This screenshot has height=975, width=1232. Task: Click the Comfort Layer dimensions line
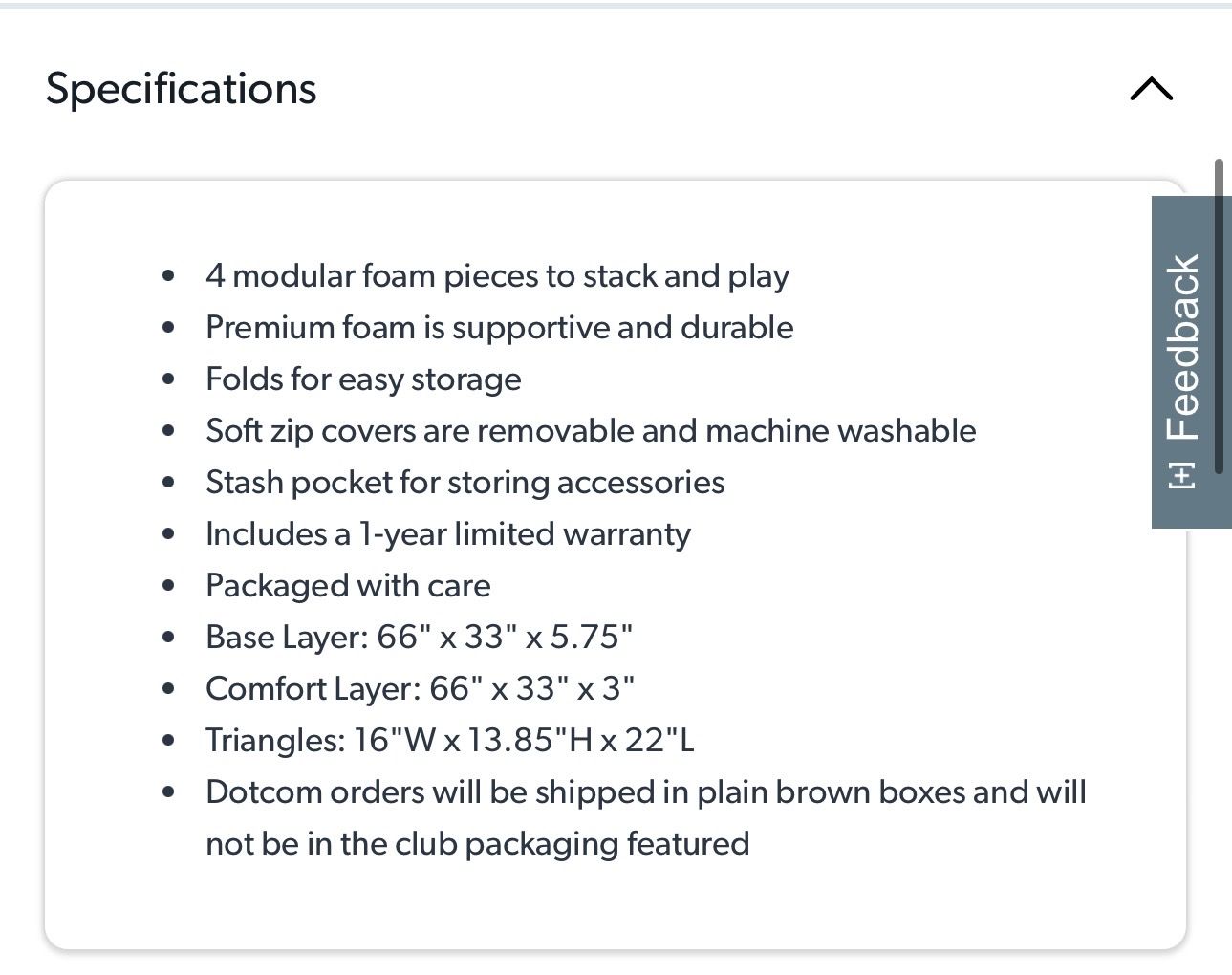[x=420, y=689]
